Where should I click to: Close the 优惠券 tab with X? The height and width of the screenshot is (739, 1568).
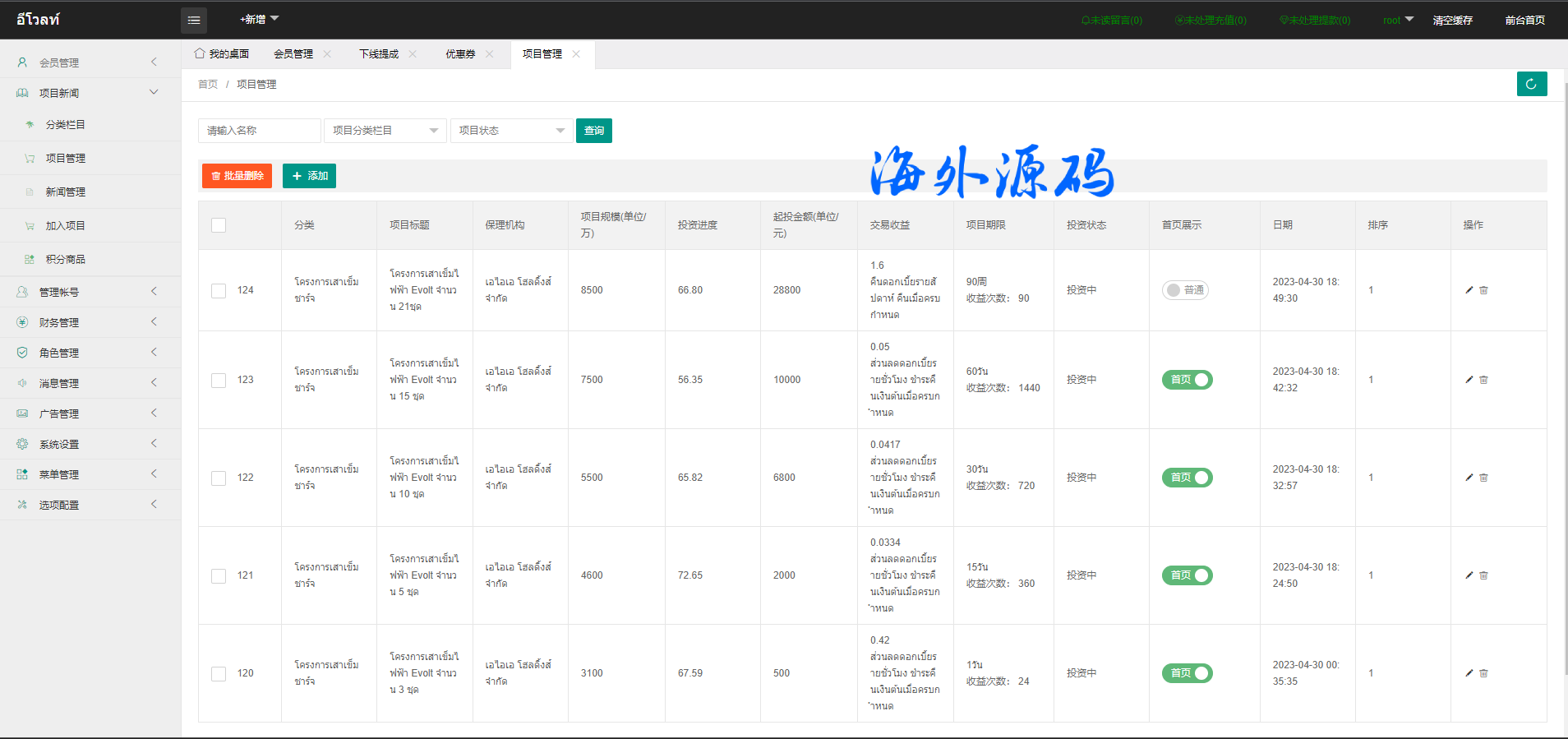pyautogui.click(x=490, y=54)
